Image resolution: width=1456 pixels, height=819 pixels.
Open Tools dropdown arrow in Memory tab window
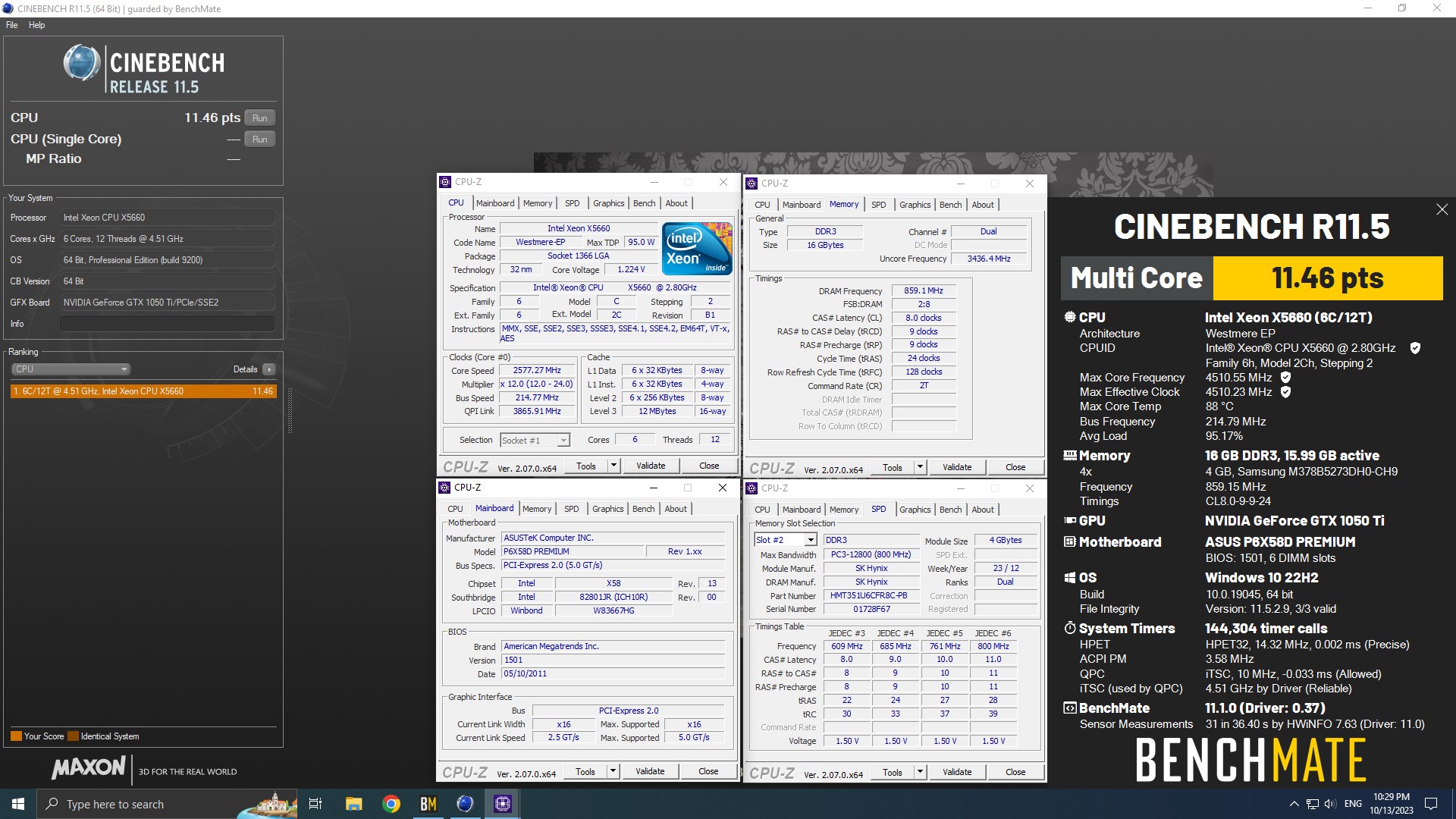(x=920, y=467)
